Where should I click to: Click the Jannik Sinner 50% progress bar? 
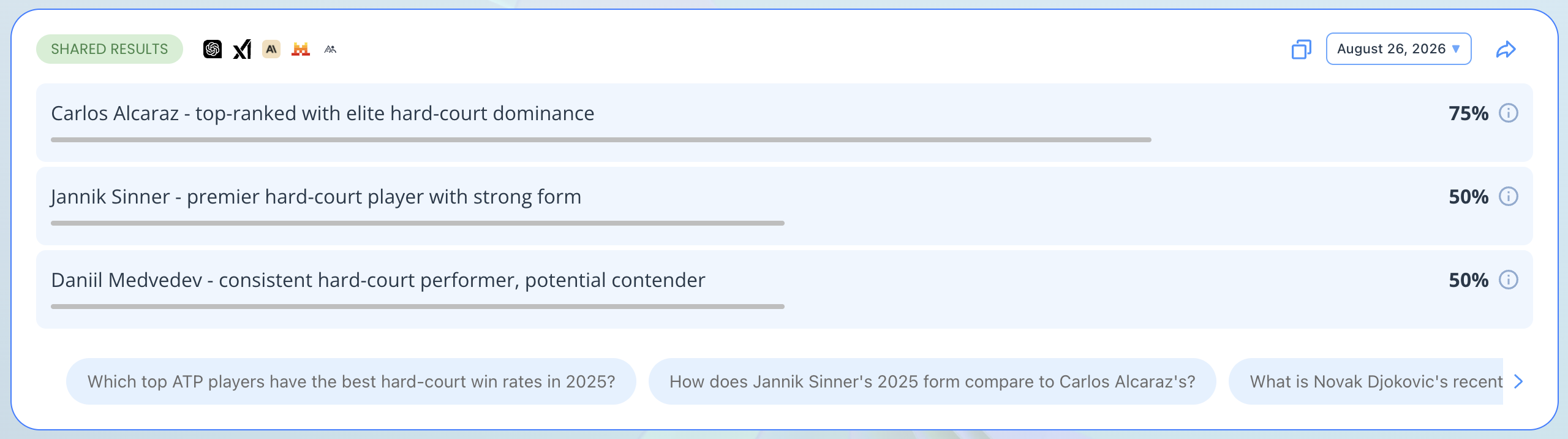[418, 223]
